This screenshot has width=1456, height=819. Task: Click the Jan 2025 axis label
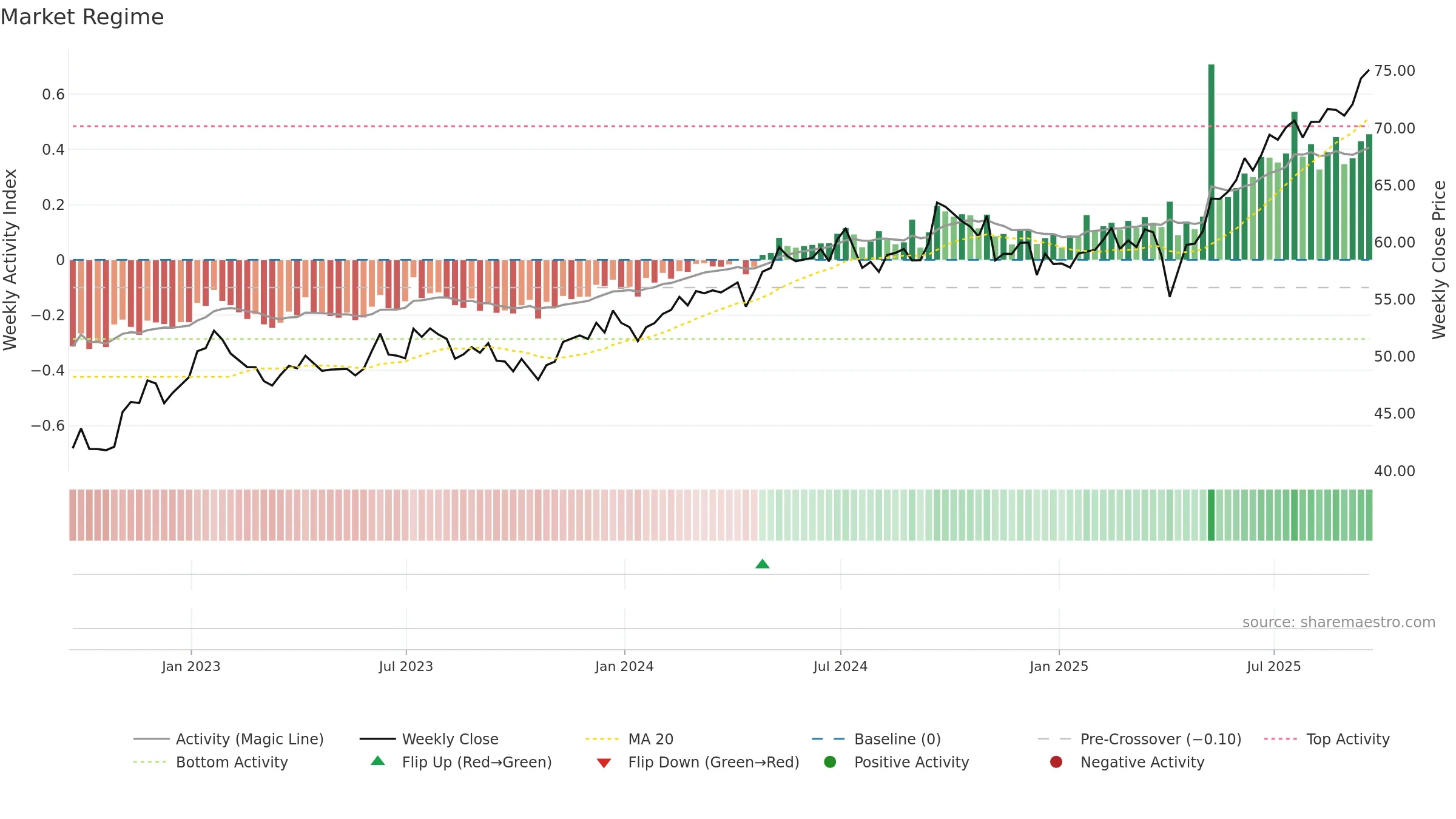tap(1059, 666)
